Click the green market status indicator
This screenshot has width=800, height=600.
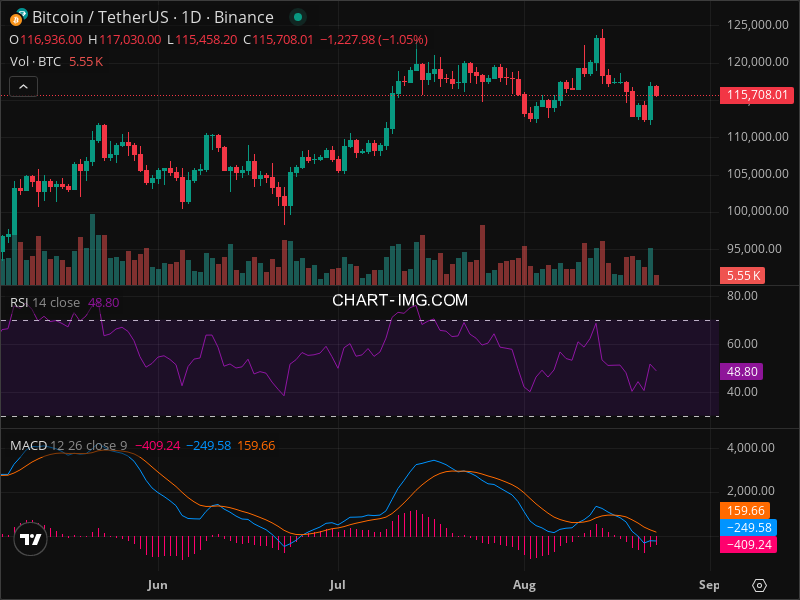click(296, 17)
